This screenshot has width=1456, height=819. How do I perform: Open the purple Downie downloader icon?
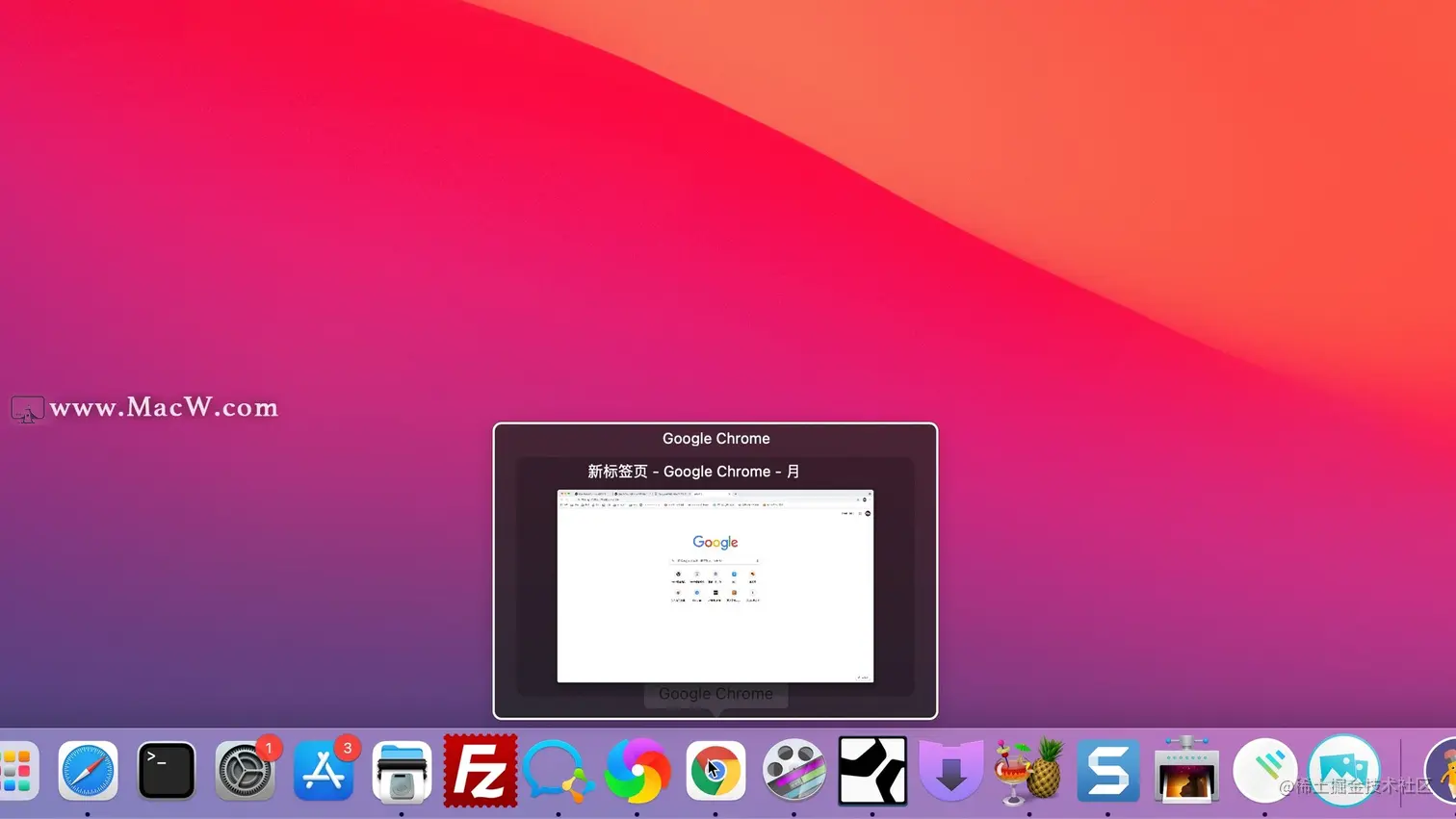[x=951, y=771]
